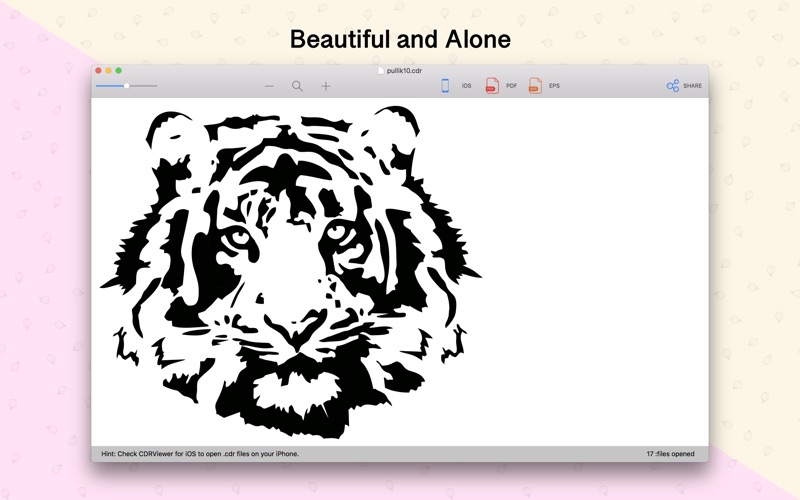Click the EPS label
This screenshot has height=500, width=800.
pos(554,86)
